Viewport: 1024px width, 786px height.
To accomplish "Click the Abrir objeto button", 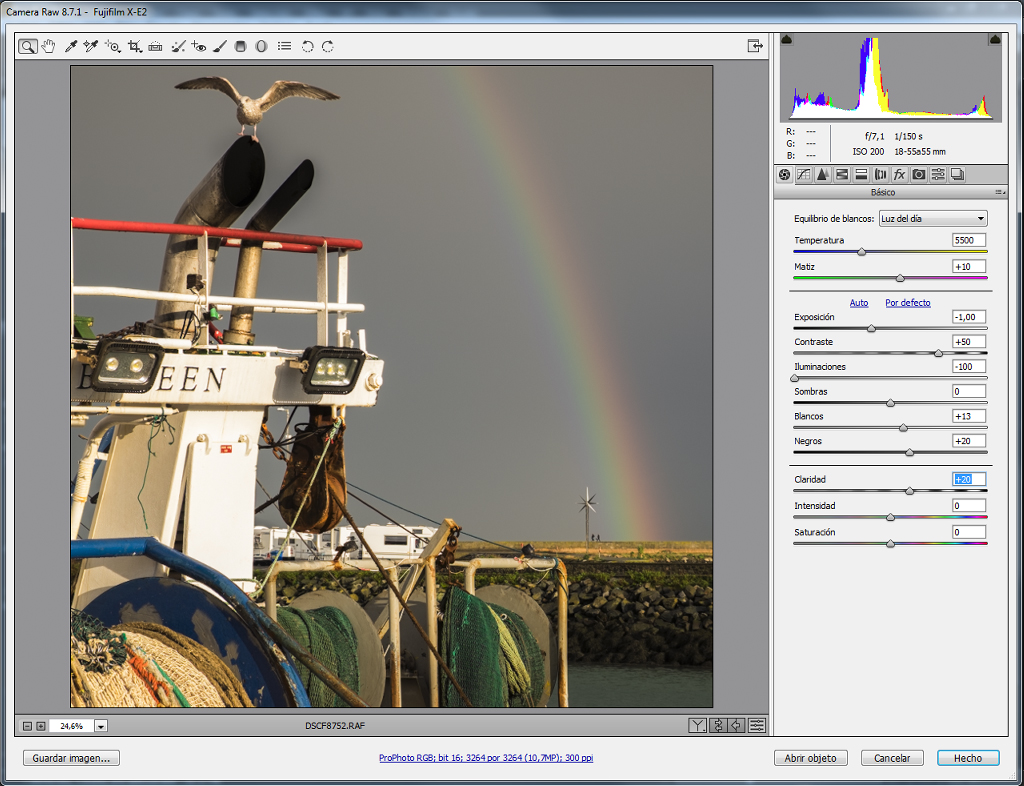I will pos(810,758).
